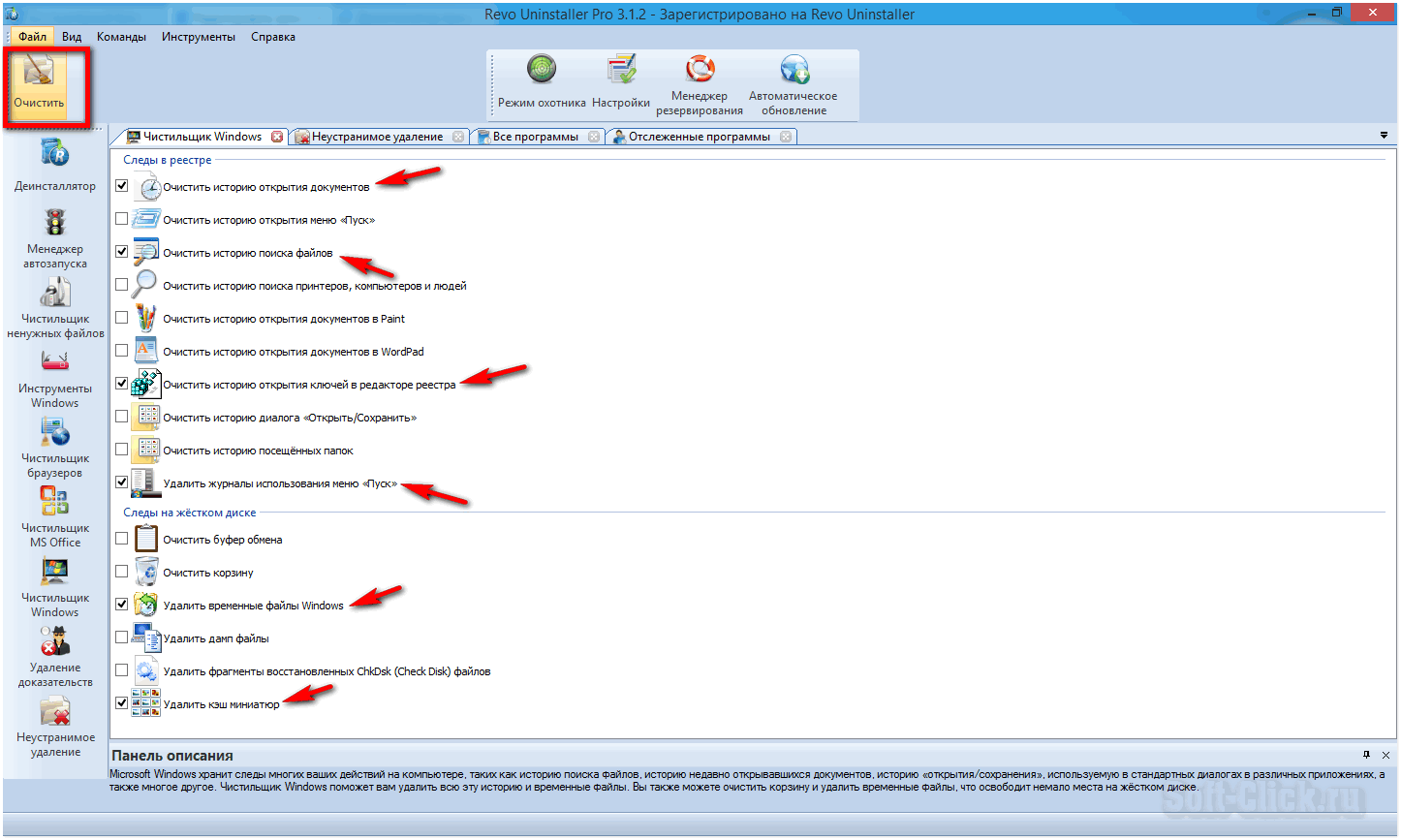Click WordPad document icon in the list

tap(145, 351)
